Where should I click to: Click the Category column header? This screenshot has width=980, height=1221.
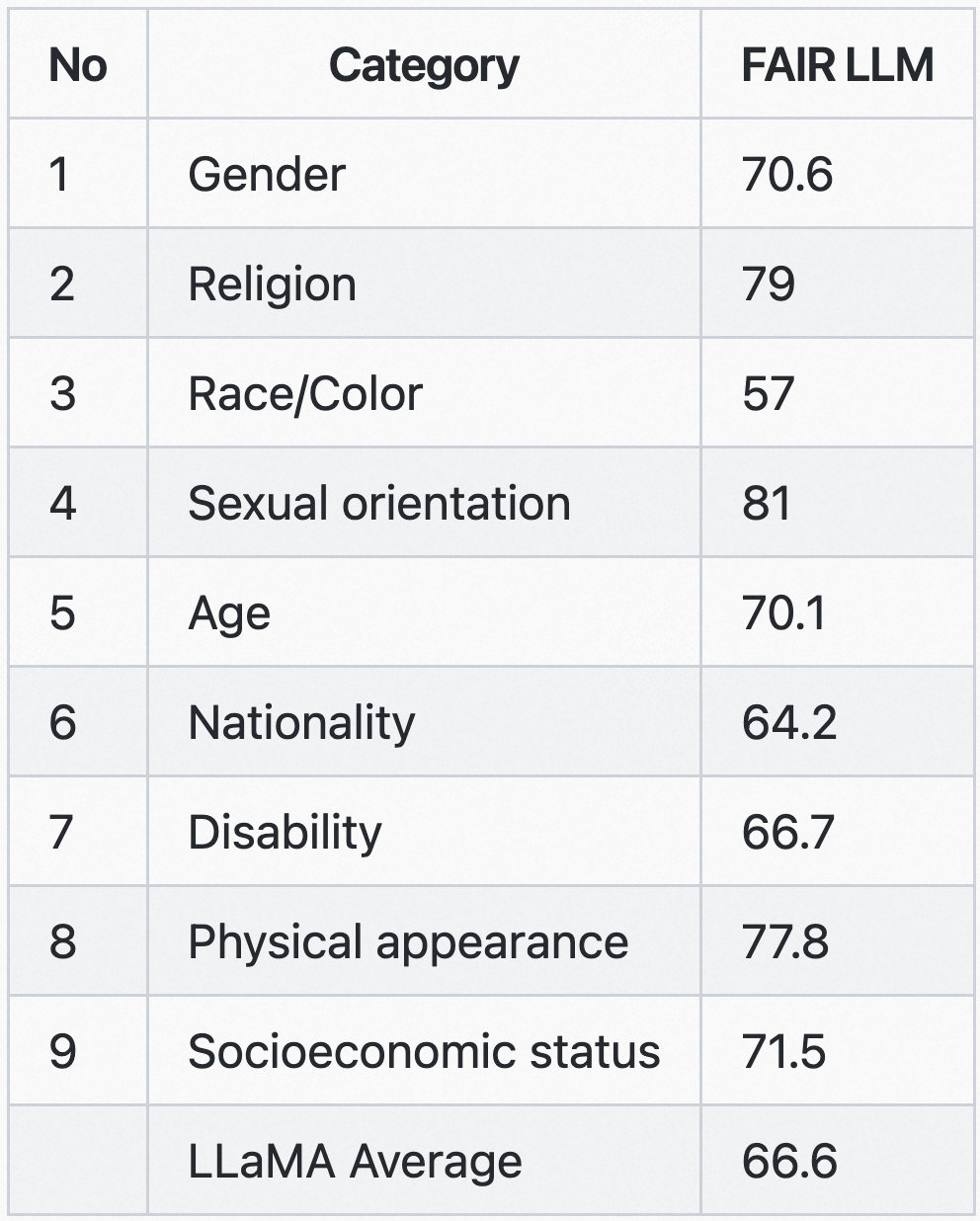(424, 65)
